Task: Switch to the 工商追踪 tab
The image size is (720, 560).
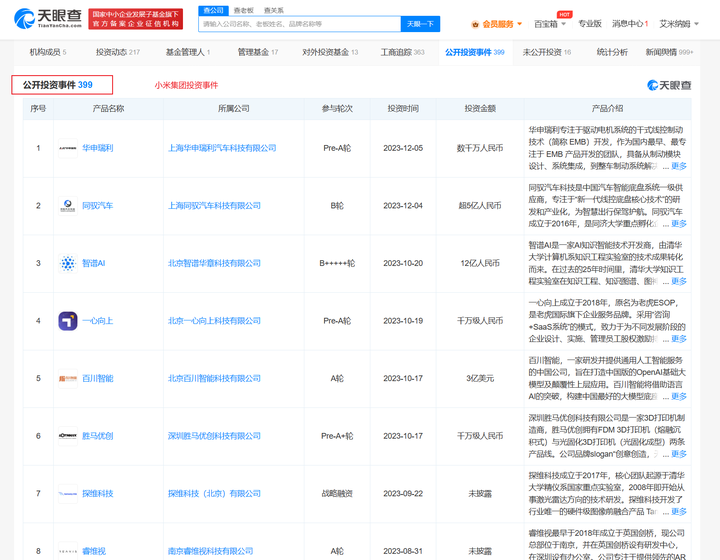Action: point(402,52)
